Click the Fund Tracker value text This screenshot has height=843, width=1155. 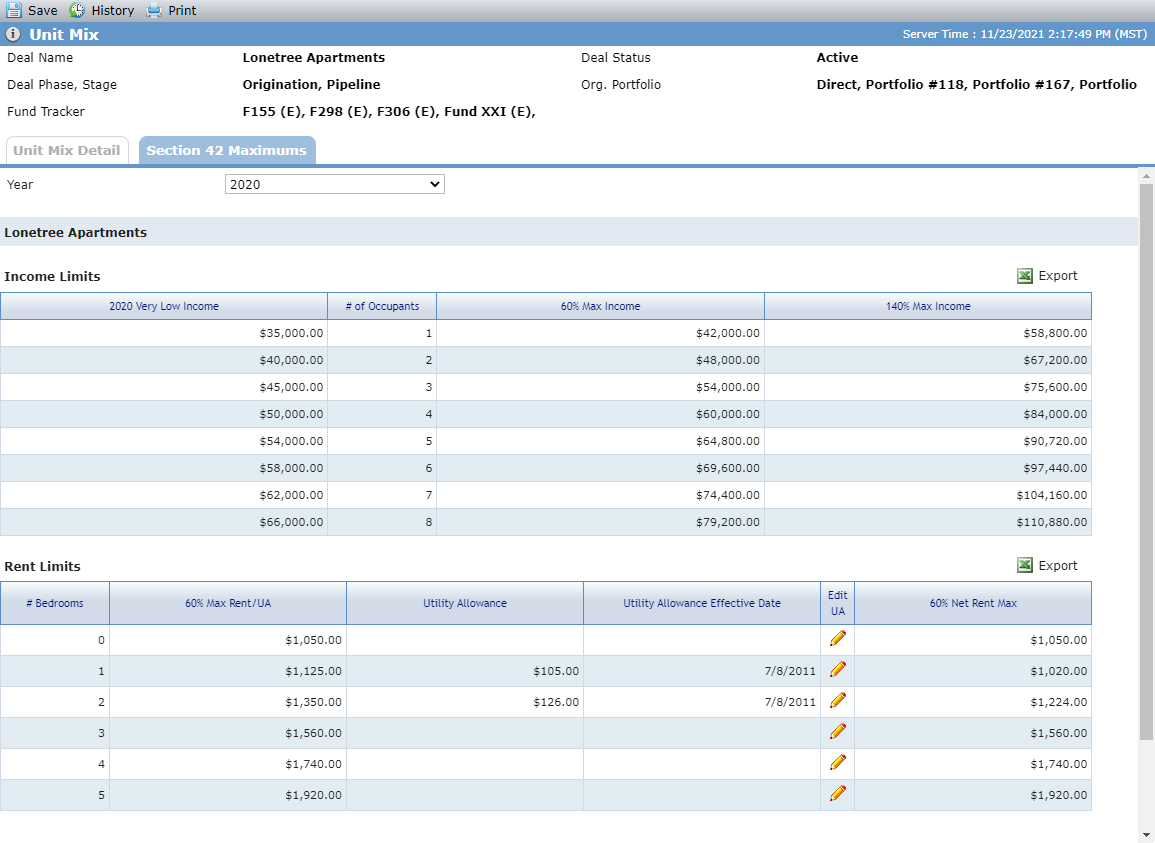tap(389, 112)
